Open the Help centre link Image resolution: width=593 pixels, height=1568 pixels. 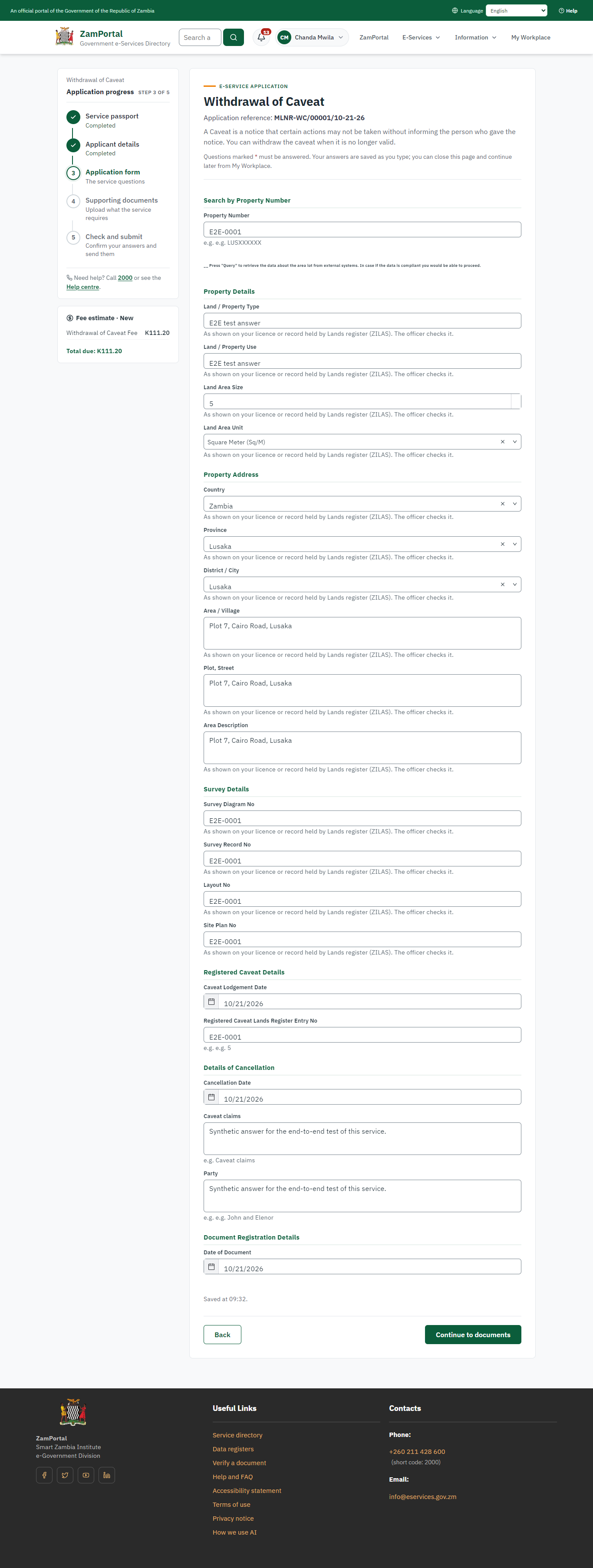[x=82, y=287]
